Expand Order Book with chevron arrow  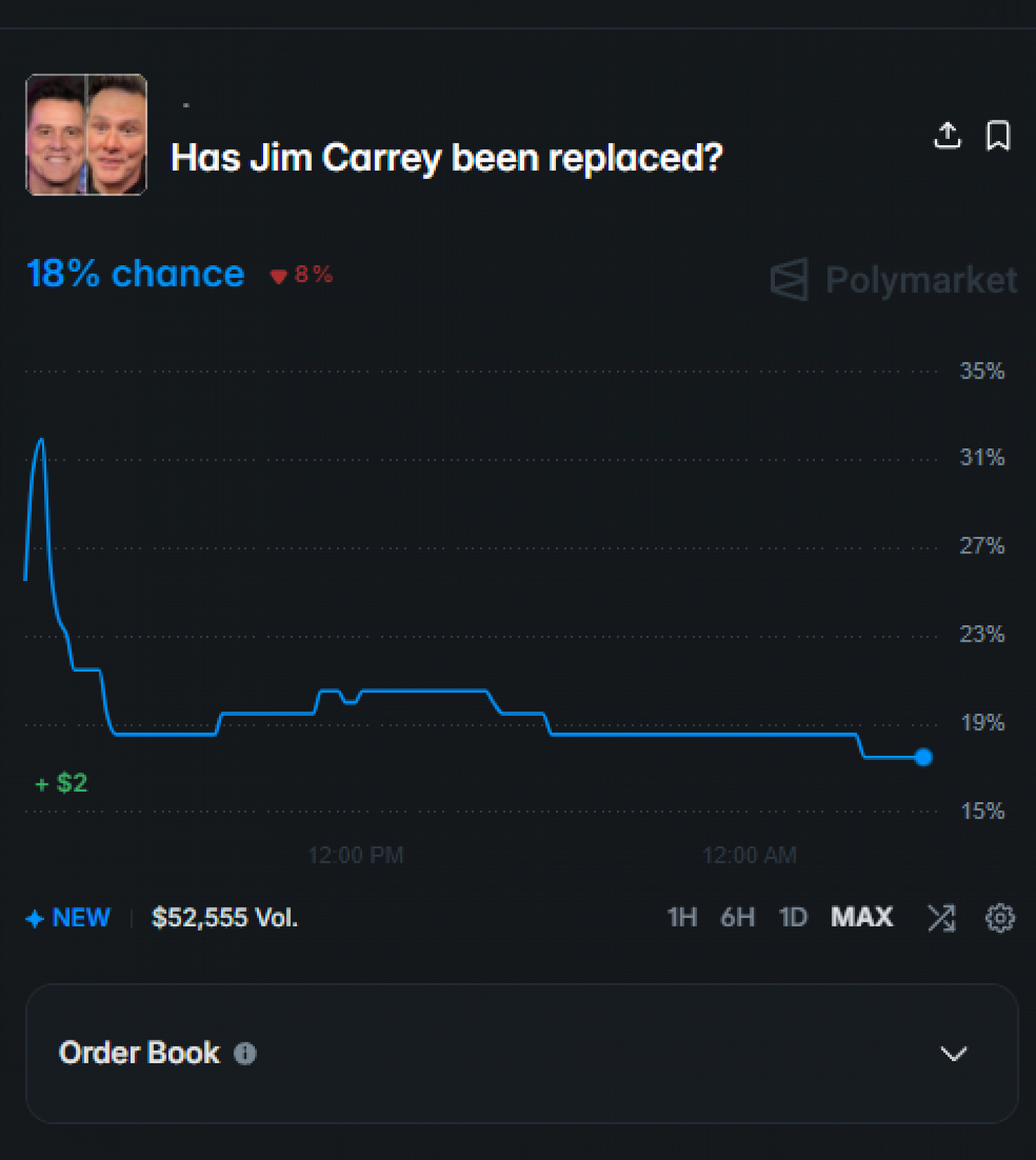(953, 1054)
